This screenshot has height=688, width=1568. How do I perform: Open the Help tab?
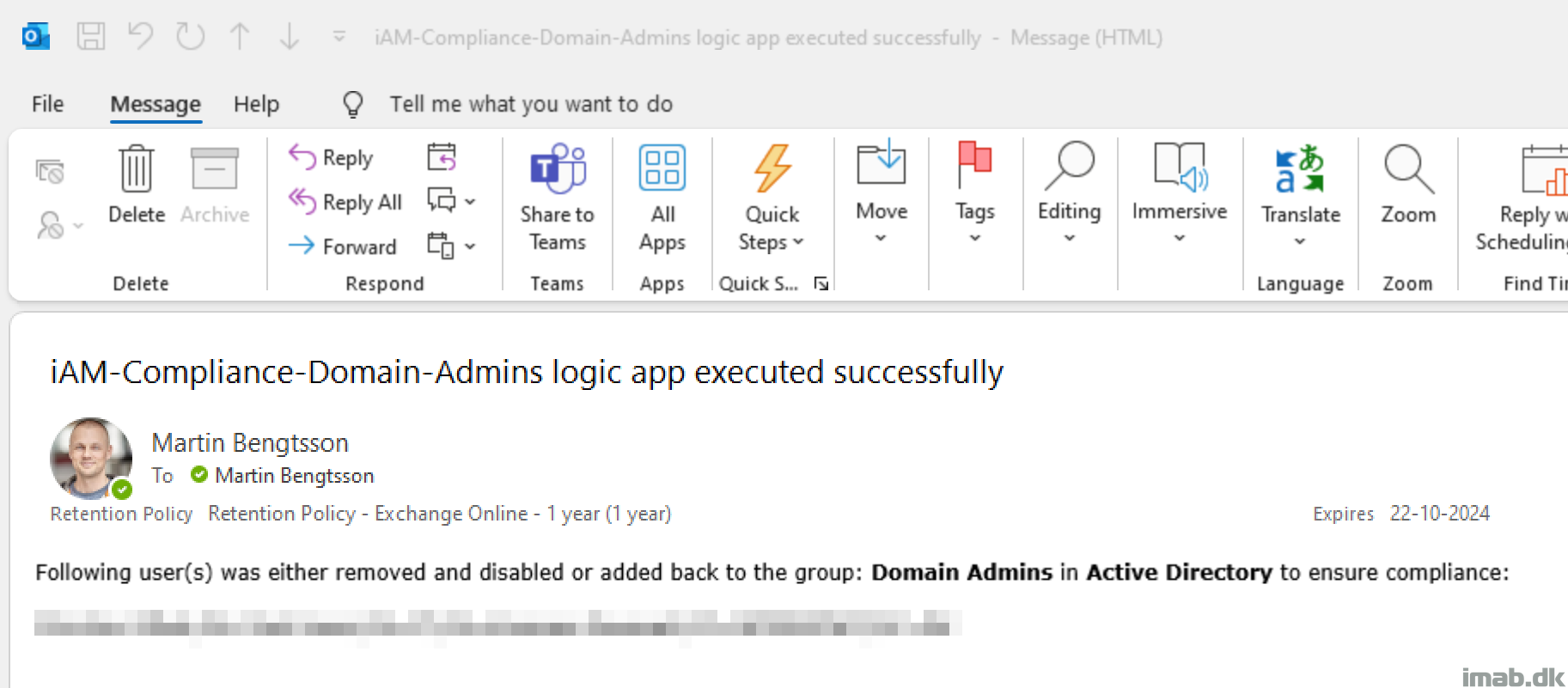pos(256,104)
